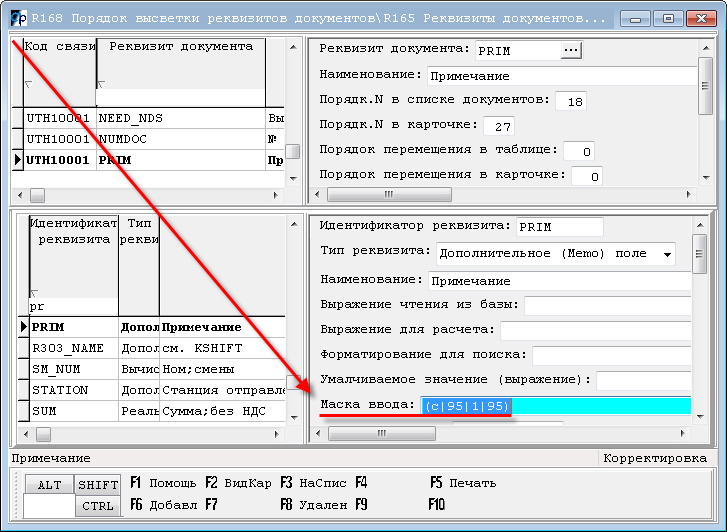Click the Порядк.N в карточке field

point(498,127)
